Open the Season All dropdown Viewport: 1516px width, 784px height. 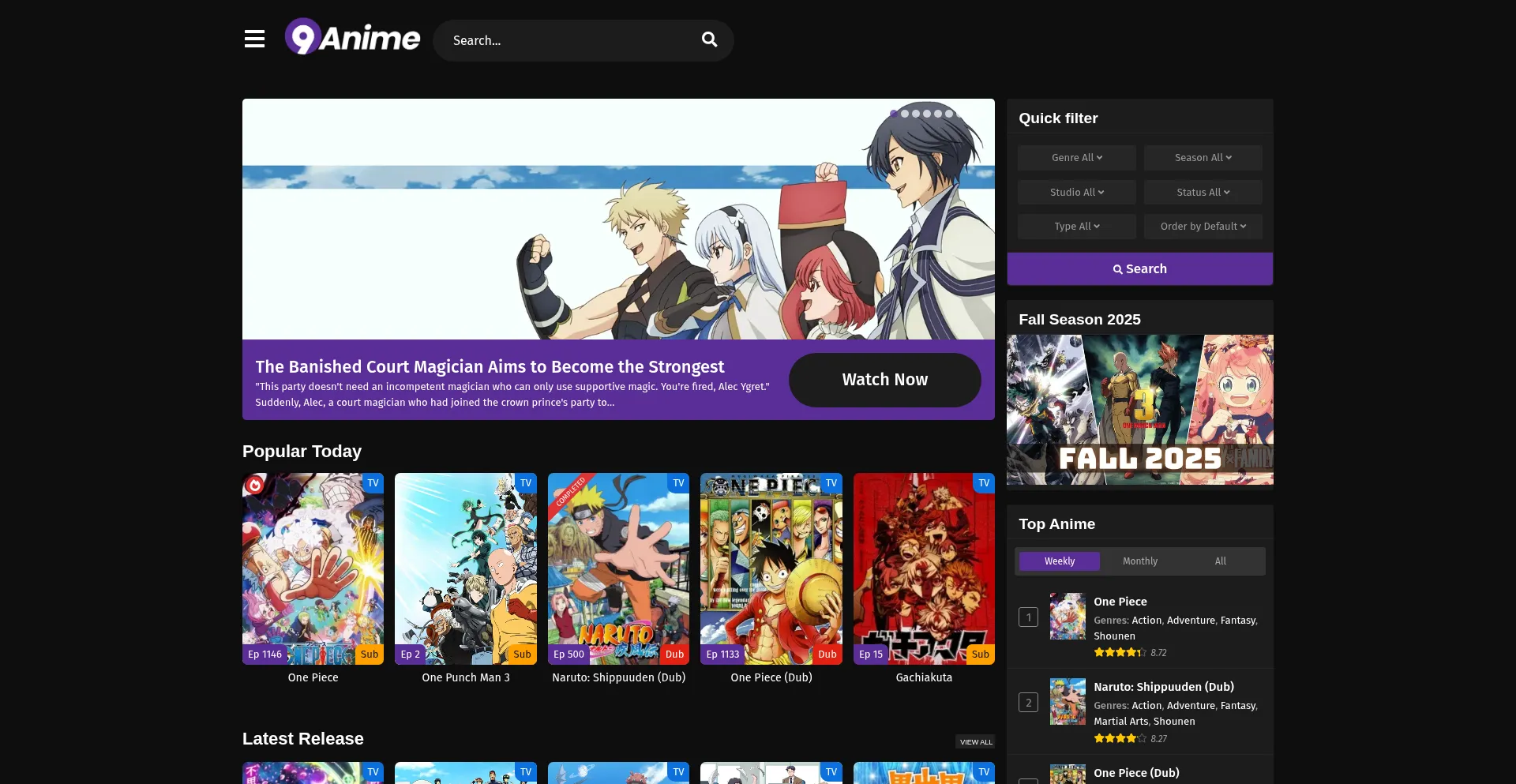(x=1203, y=158)
